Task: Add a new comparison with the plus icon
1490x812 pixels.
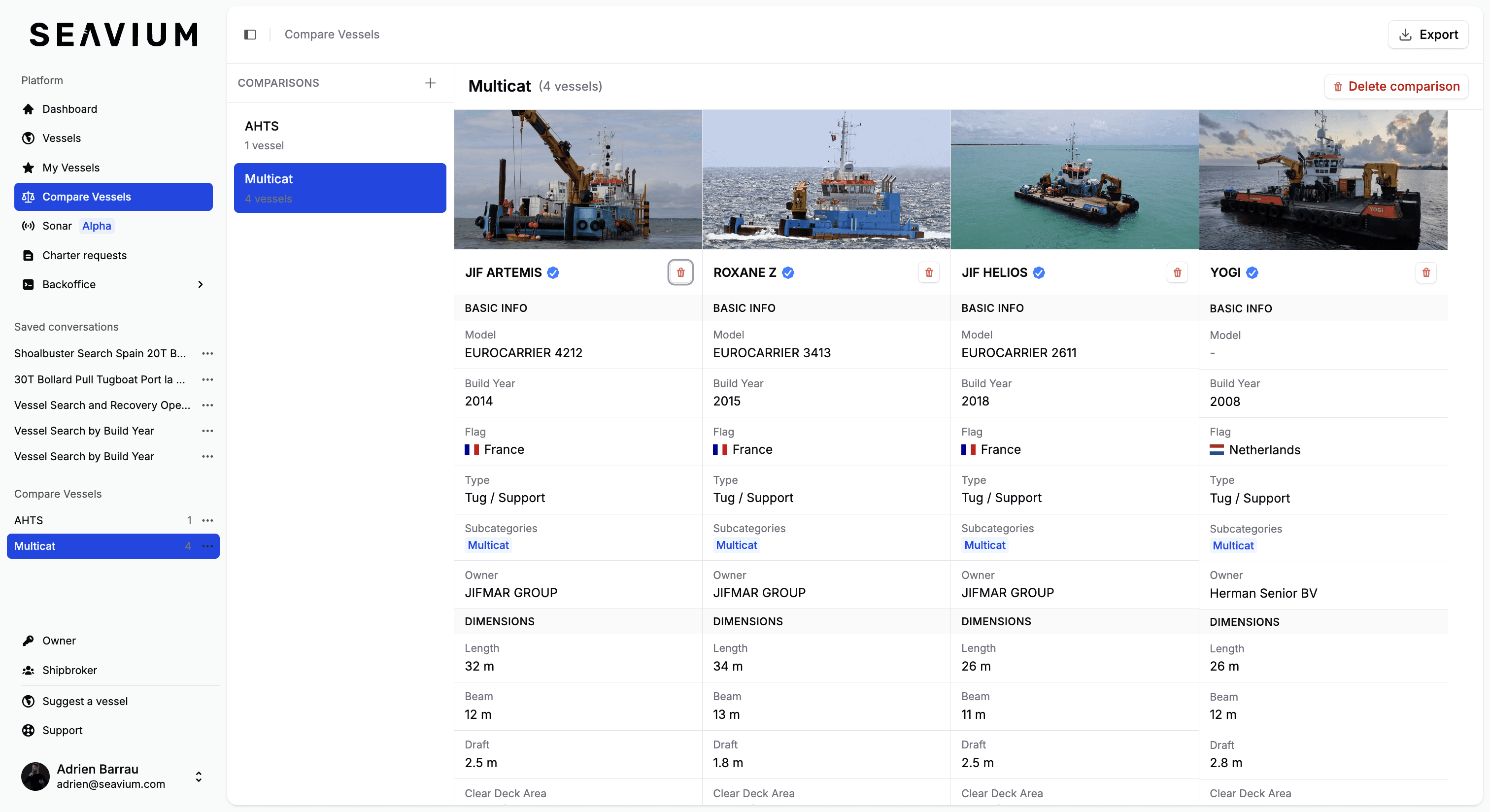Action: pos(430,83)
